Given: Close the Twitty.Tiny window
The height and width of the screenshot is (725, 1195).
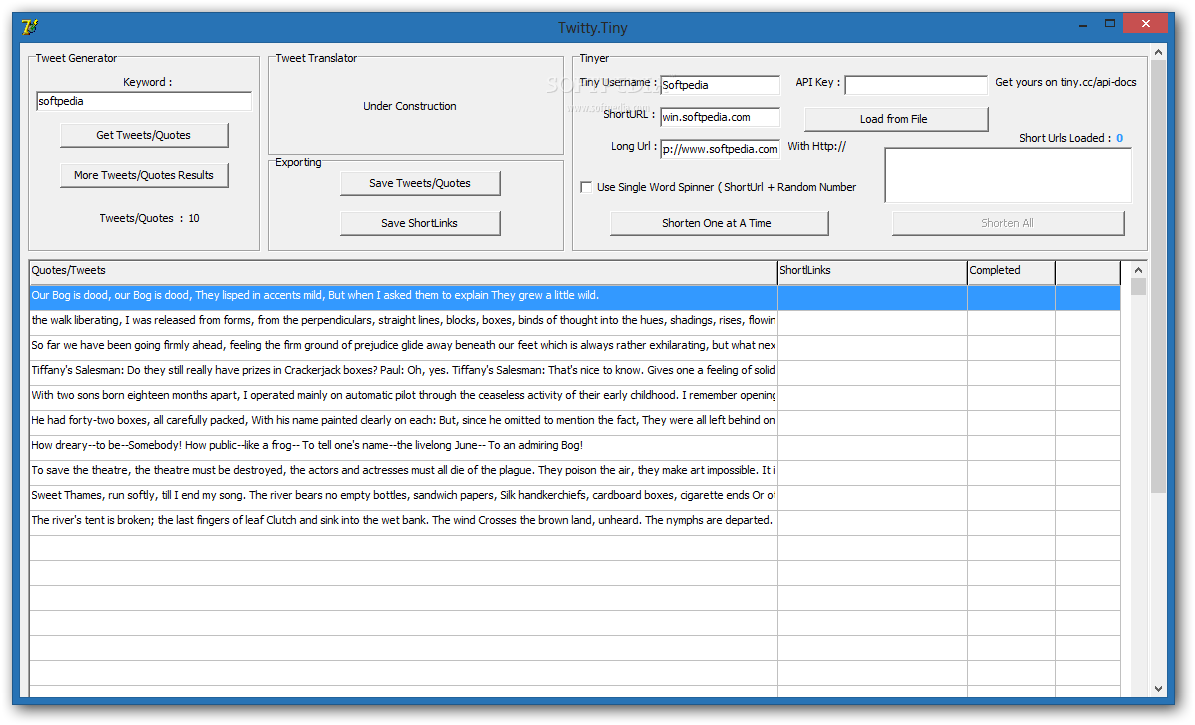Looking at the screenshot, I should (1145, 24).
